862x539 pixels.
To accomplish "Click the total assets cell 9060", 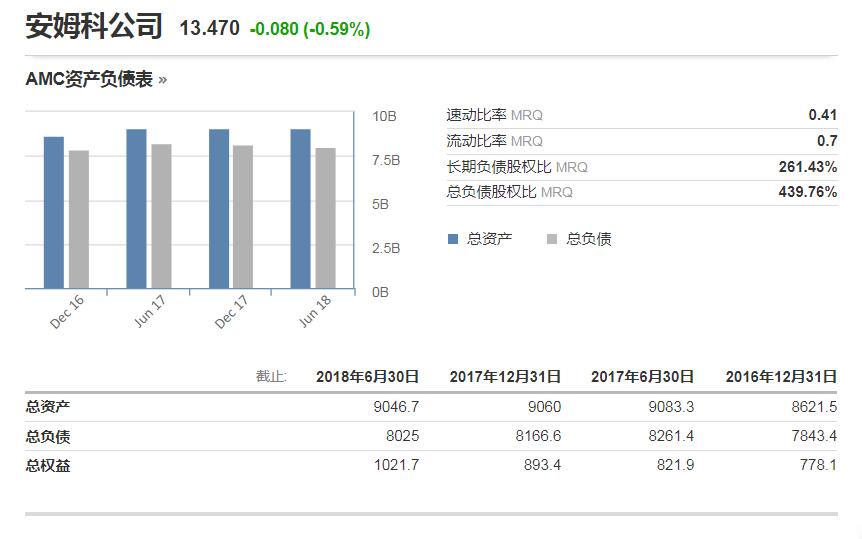I will coord(544,407).
